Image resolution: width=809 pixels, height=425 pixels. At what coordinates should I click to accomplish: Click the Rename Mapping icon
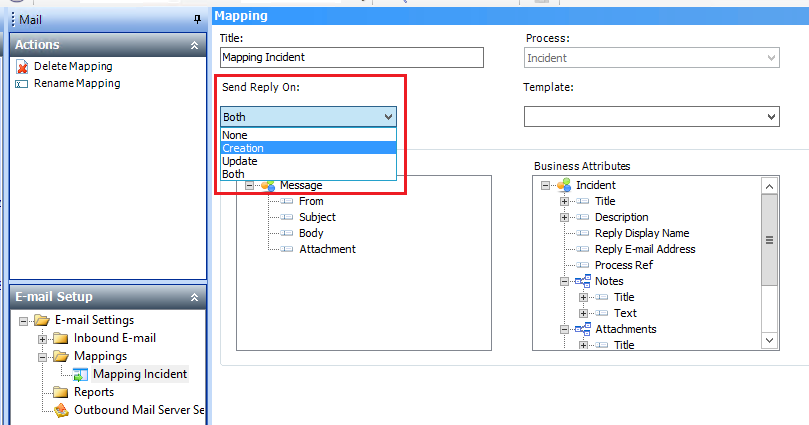pyautogui.click(x=22, y=84)
